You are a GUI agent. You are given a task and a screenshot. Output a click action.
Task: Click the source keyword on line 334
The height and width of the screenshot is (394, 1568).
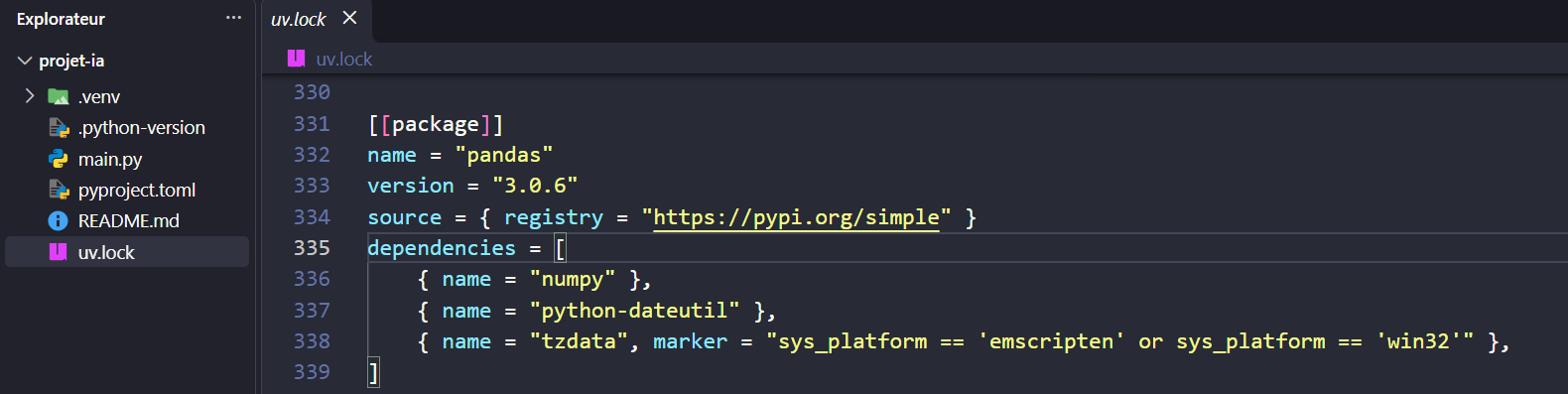404,217
